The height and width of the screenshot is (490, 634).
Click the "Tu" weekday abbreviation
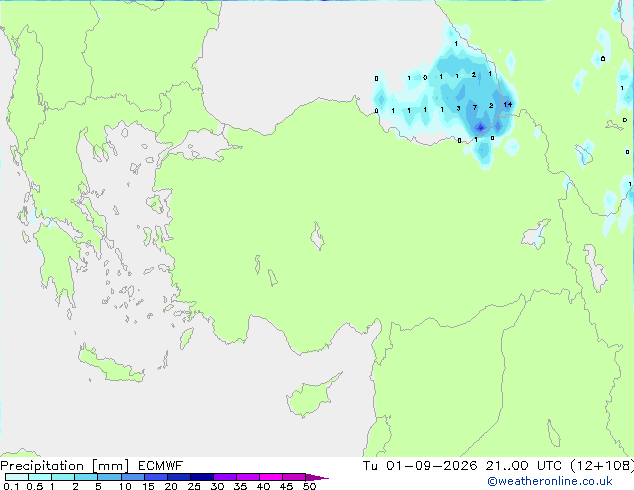(370, 466)
